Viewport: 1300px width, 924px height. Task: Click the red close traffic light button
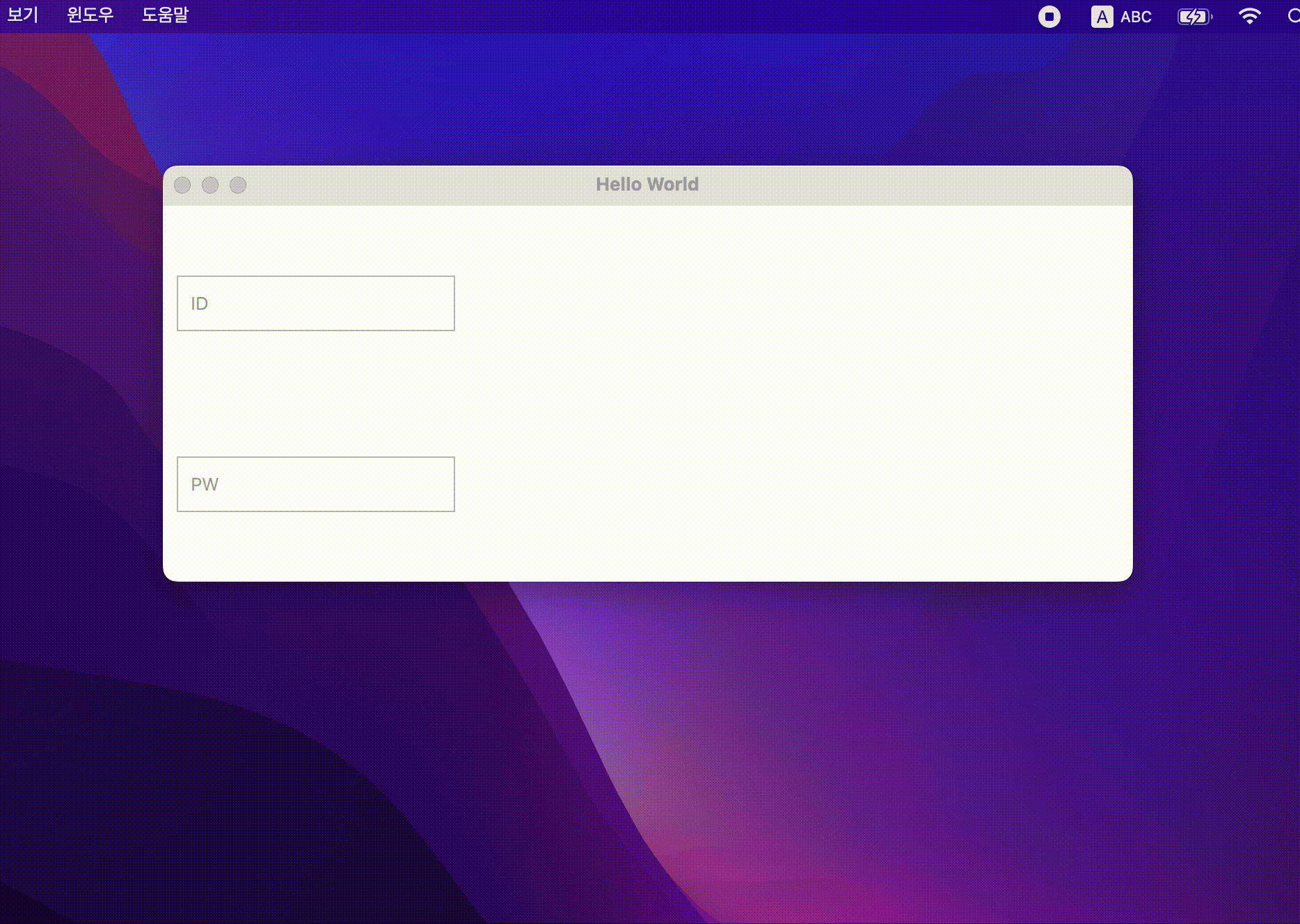point(183,185)
